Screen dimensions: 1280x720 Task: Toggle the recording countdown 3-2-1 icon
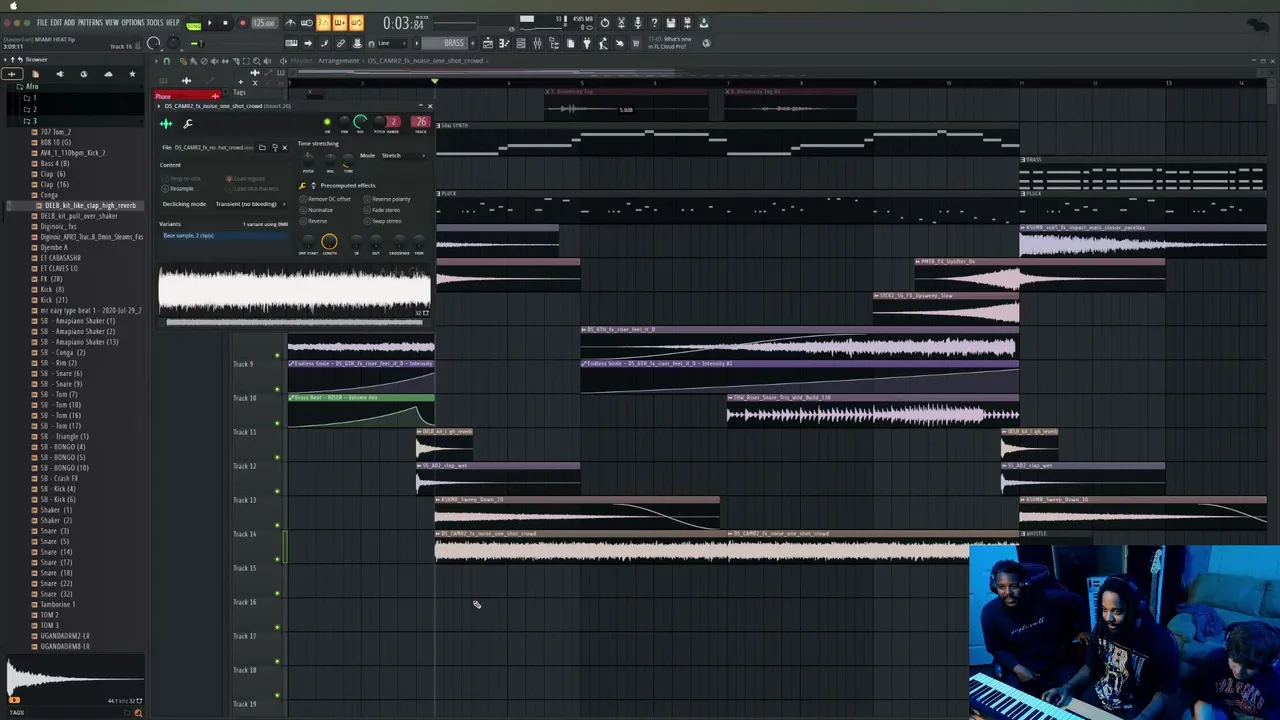point(323,22)
